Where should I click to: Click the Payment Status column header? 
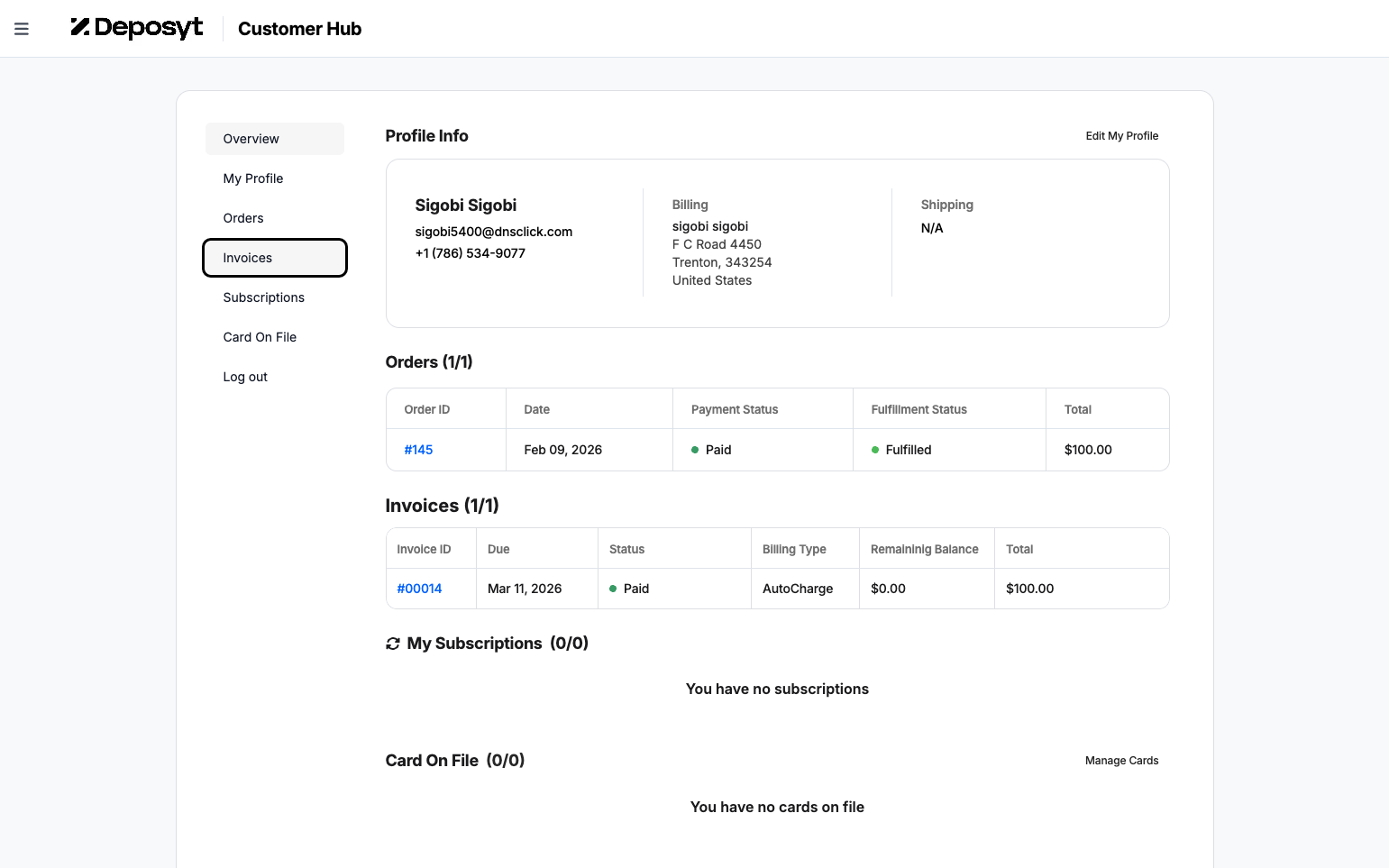click(735, 409)
